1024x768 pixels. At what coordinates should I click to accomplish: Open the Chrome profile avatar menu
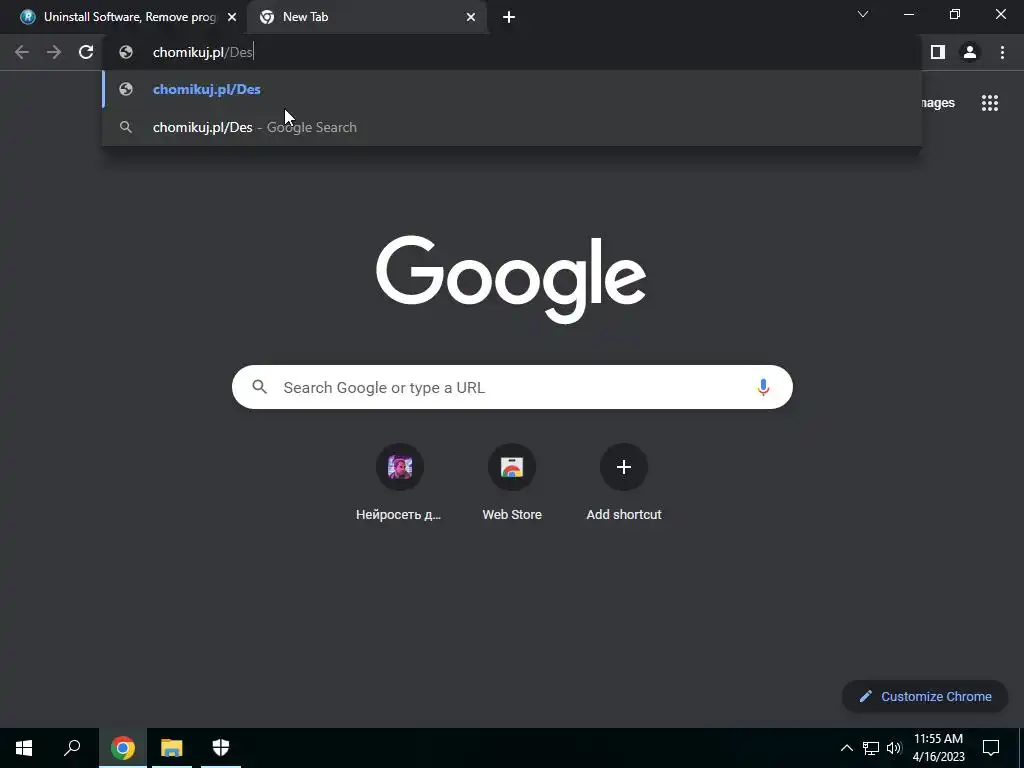[x=970, y=52]
